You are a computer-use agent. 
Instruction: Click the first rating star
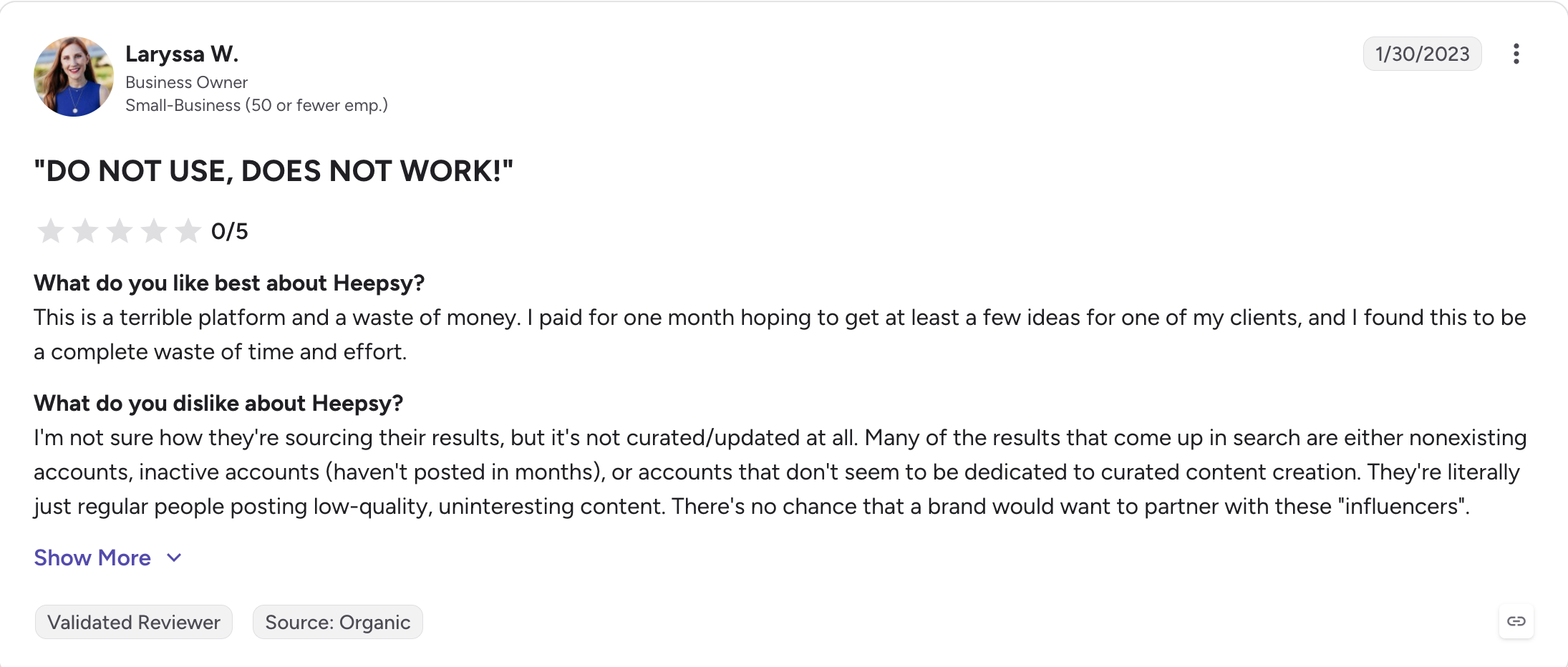point(51,230)
